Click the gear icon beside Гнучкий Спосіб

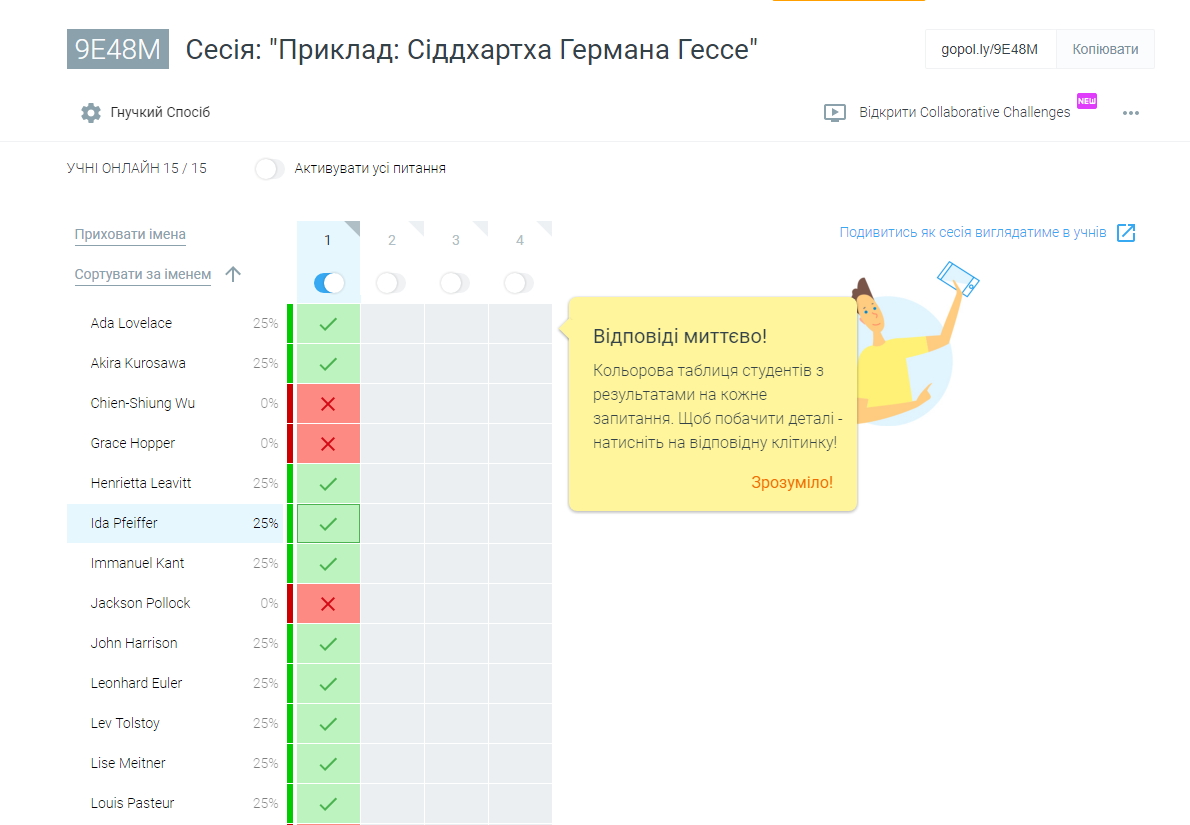pyautogui.click(x=91, y=113)
